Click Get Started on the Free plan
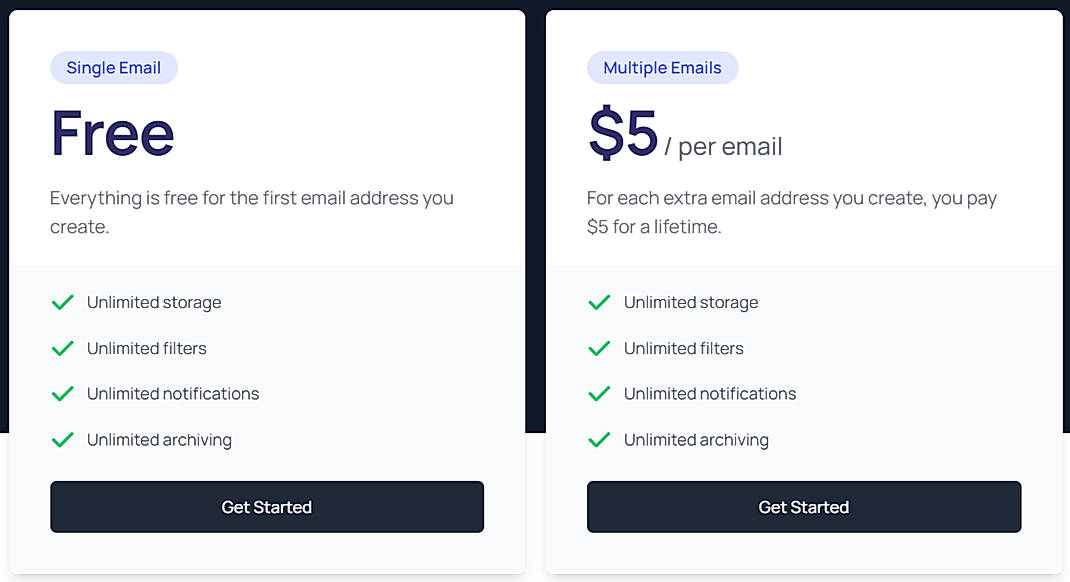Image resolution: width=1070 pixels, height=582 pixels. click(x=266, y=507)
